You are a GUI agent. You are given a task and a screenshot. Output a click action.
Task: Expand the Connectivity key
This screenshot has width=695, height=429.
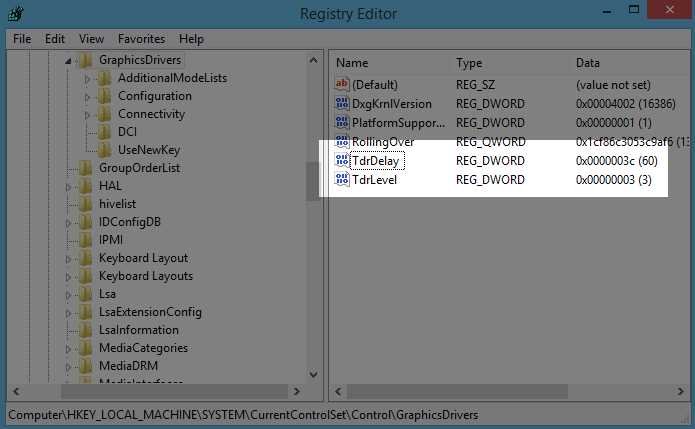pyautogui.click(x=87, y=115)
